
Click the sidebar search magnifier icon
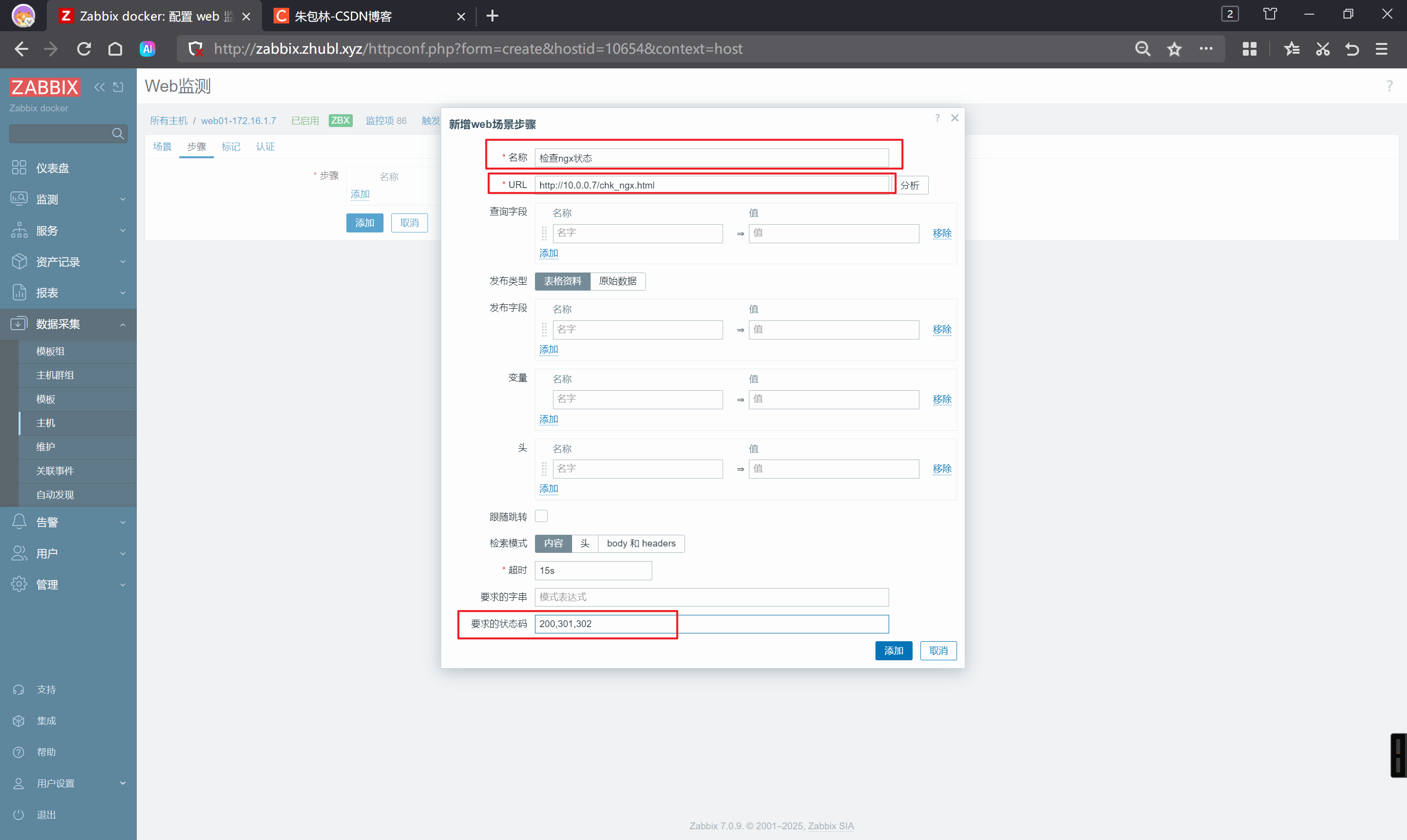118,134
